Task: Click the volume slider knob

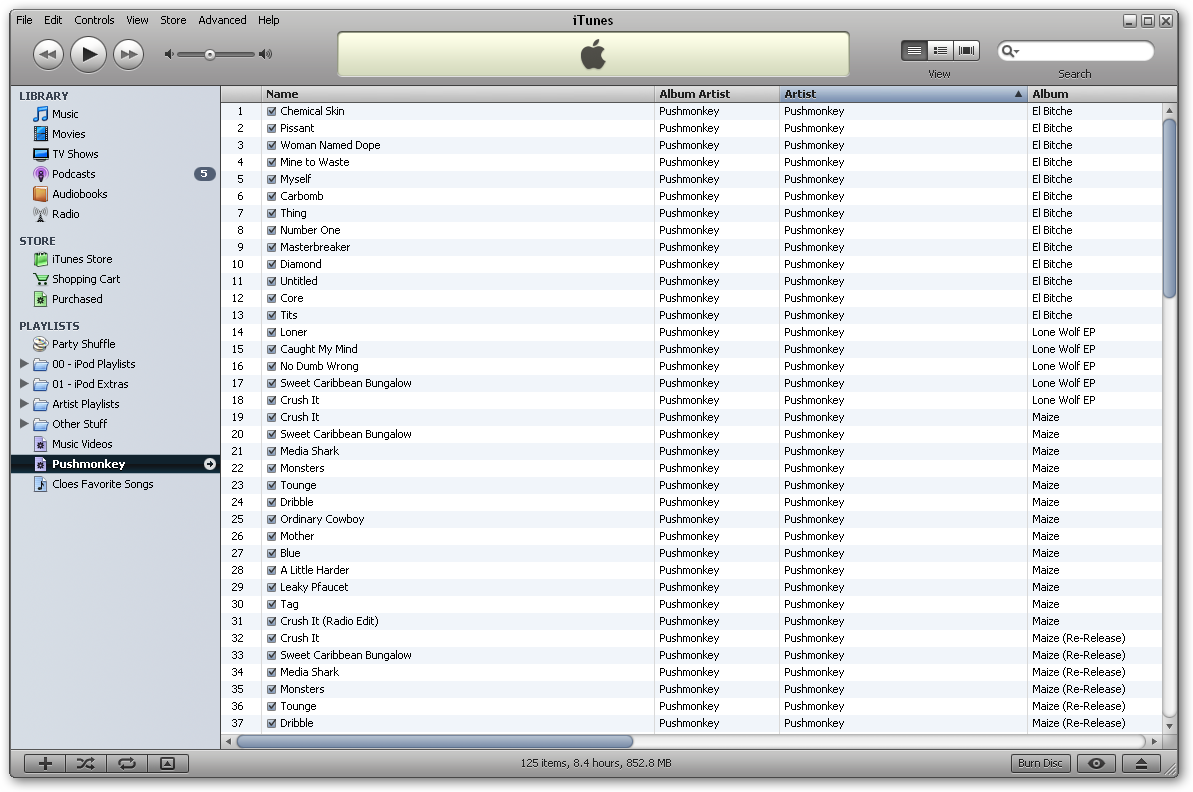Action: coord(210,54)
